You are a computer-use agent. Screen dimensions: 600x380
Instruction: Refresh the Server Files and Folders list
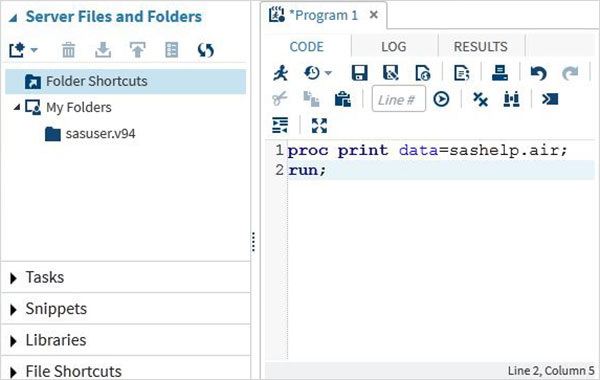click(205, 50)
